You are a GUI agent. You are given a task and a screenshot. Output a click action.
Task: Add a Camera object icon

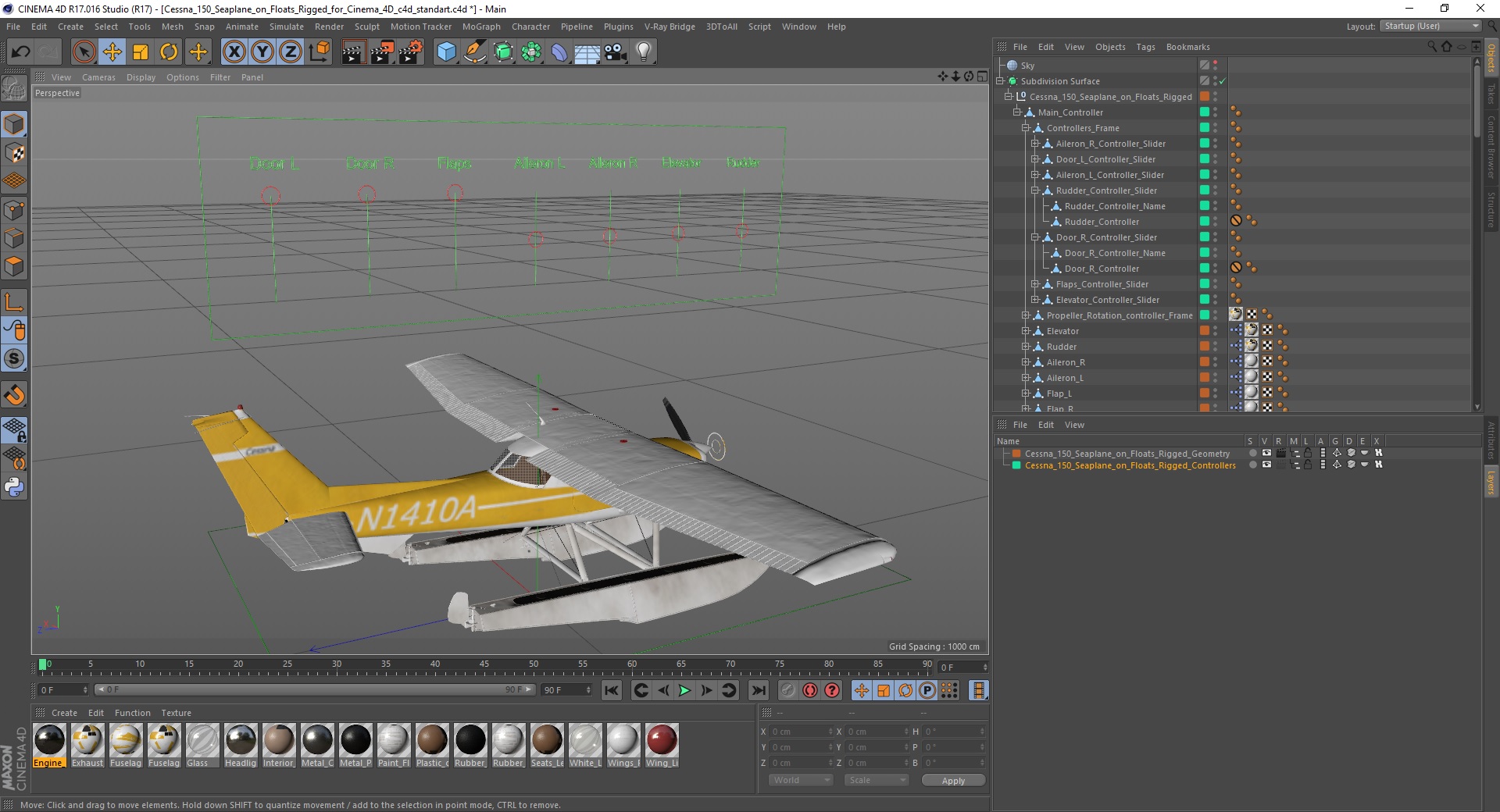[616, 52]
